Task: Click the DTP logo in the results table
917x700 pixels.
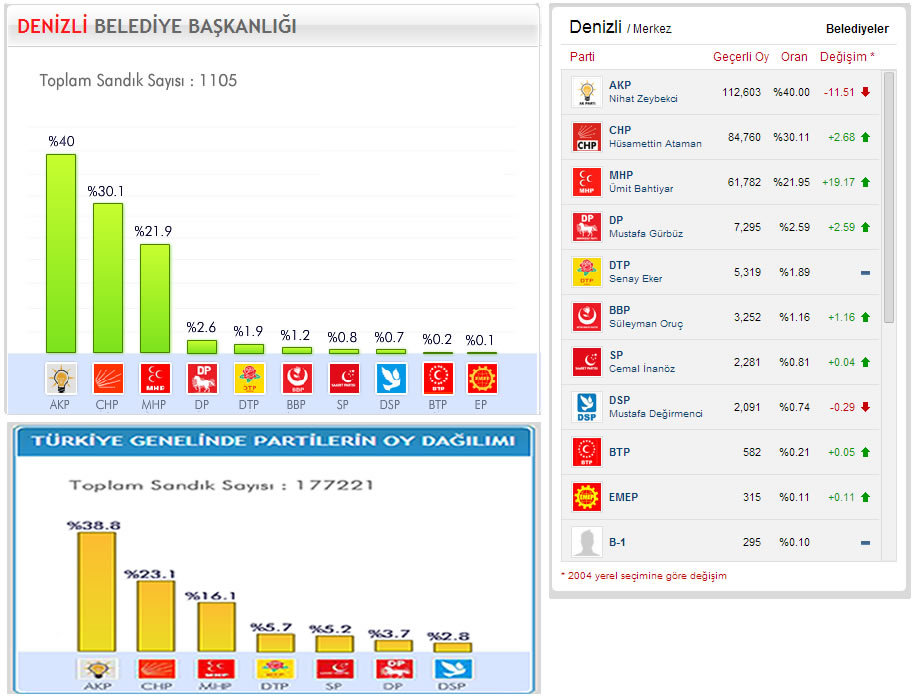Action: (587, 273)
